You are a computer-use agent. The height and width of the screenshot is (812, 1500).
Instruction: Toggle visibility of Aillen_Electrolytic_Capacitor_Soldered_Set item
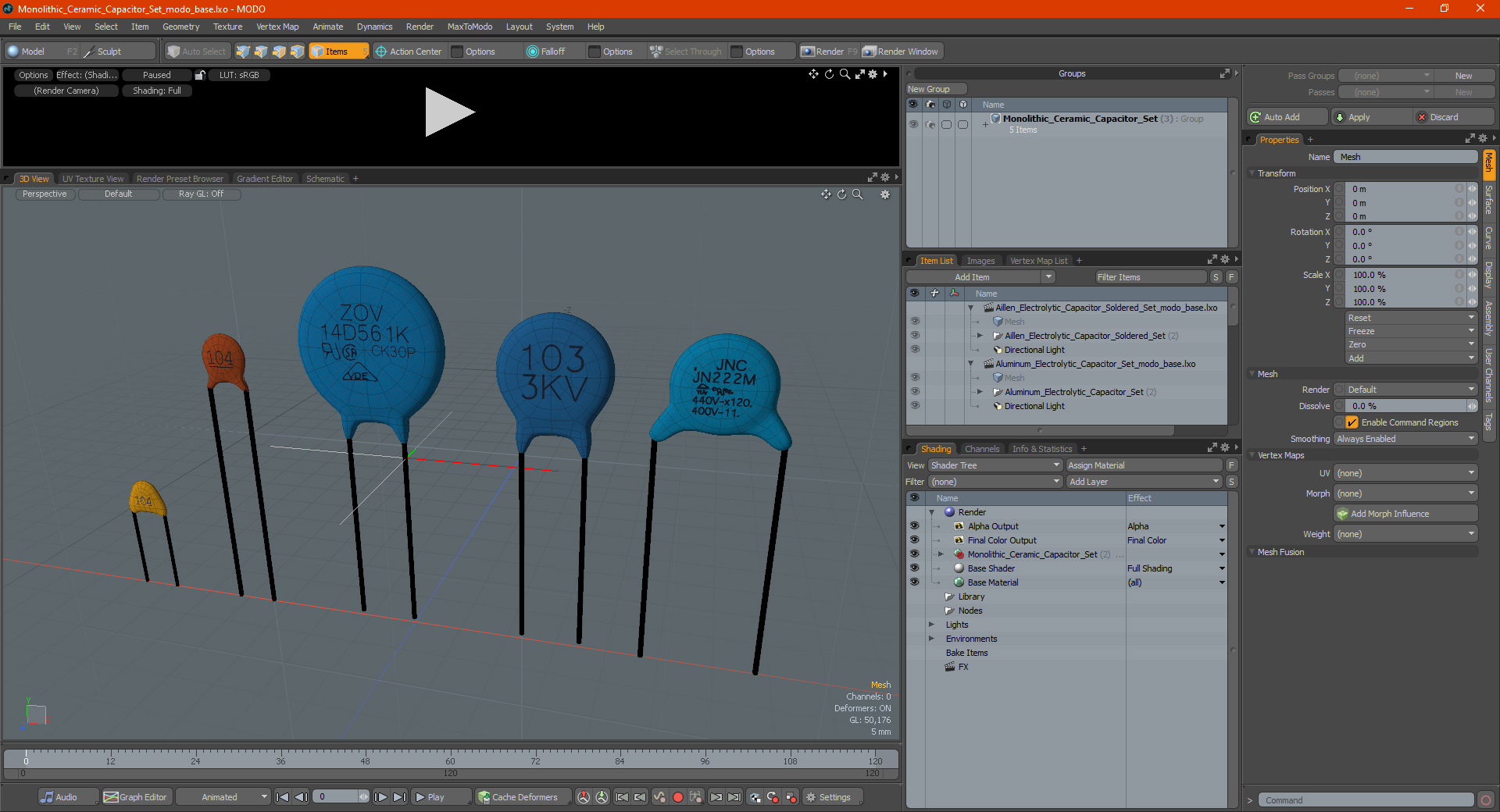coord(914,336)
